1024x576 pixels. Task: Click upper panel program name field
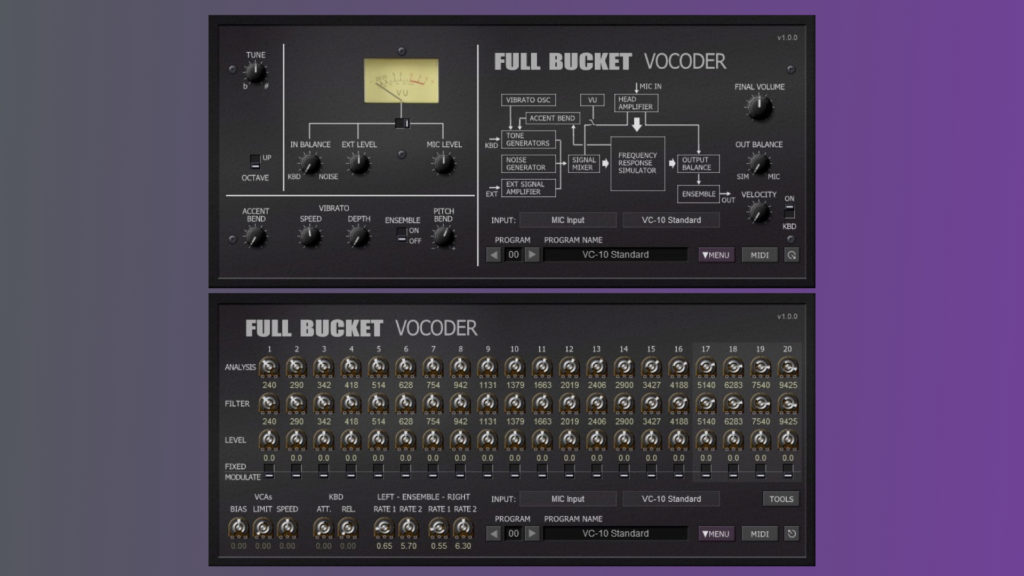[x=615, y=255]
